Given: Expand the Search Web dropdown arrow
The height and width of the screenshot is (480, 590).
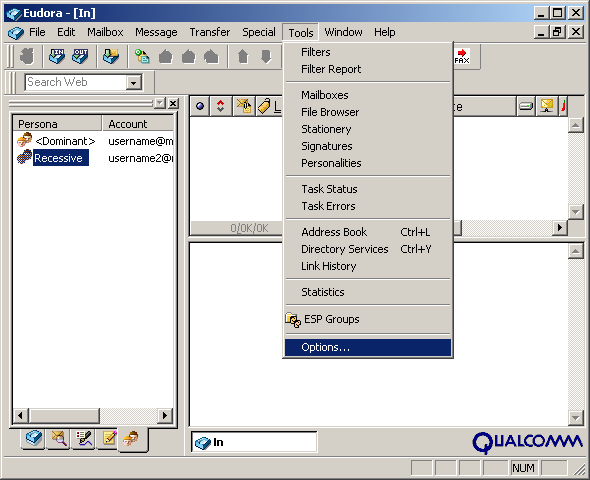Looking at the screenshot, I should tap(133, 82).
